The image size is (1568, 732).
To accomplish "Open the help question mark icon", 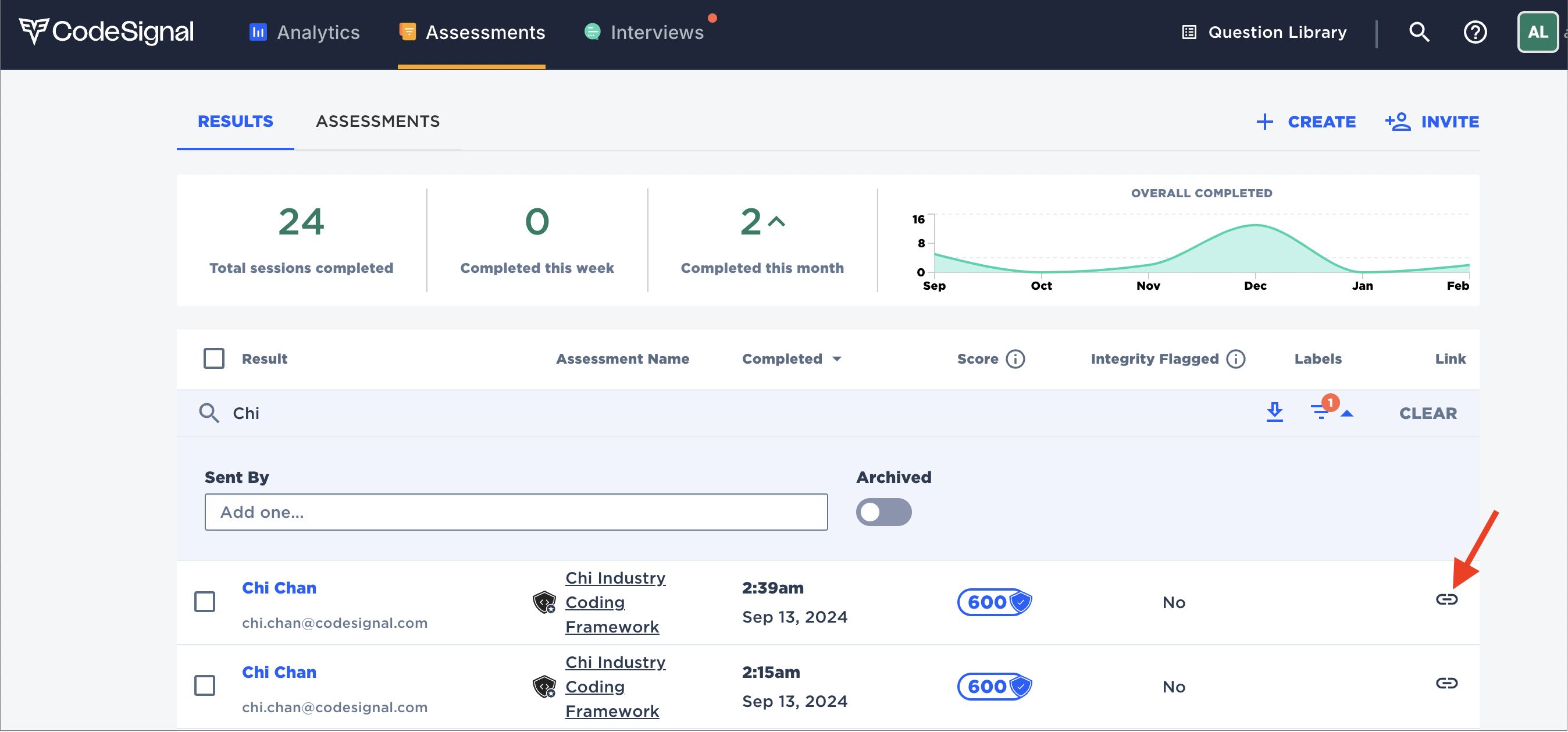I will (x=1474, y=31).
